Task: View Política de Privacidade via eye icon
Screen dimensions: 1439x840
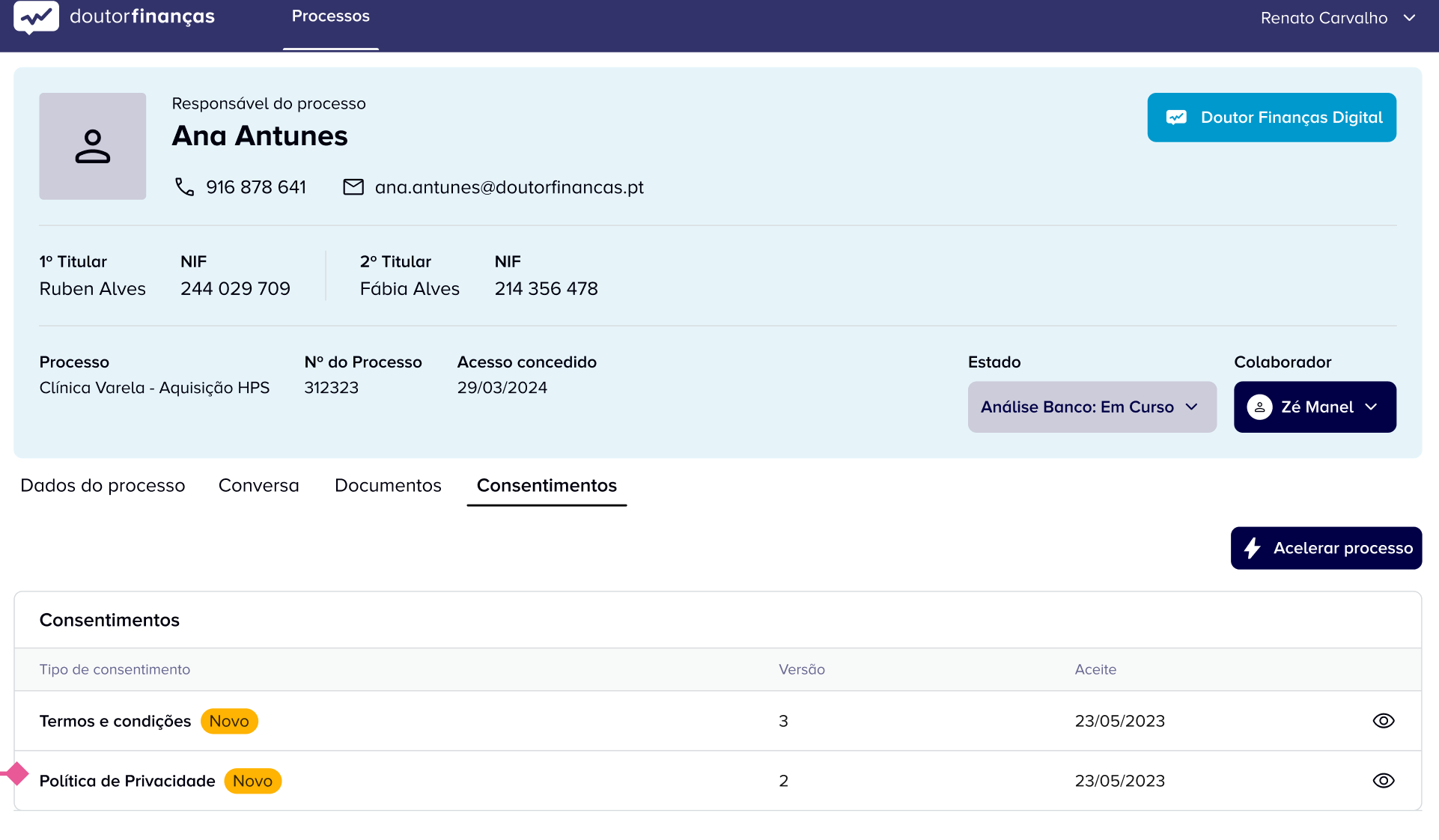Action: [1383, 781]
